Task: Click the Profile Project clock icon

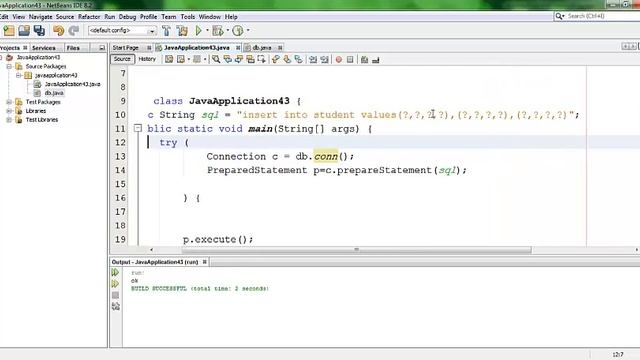Action: point(238,31)
